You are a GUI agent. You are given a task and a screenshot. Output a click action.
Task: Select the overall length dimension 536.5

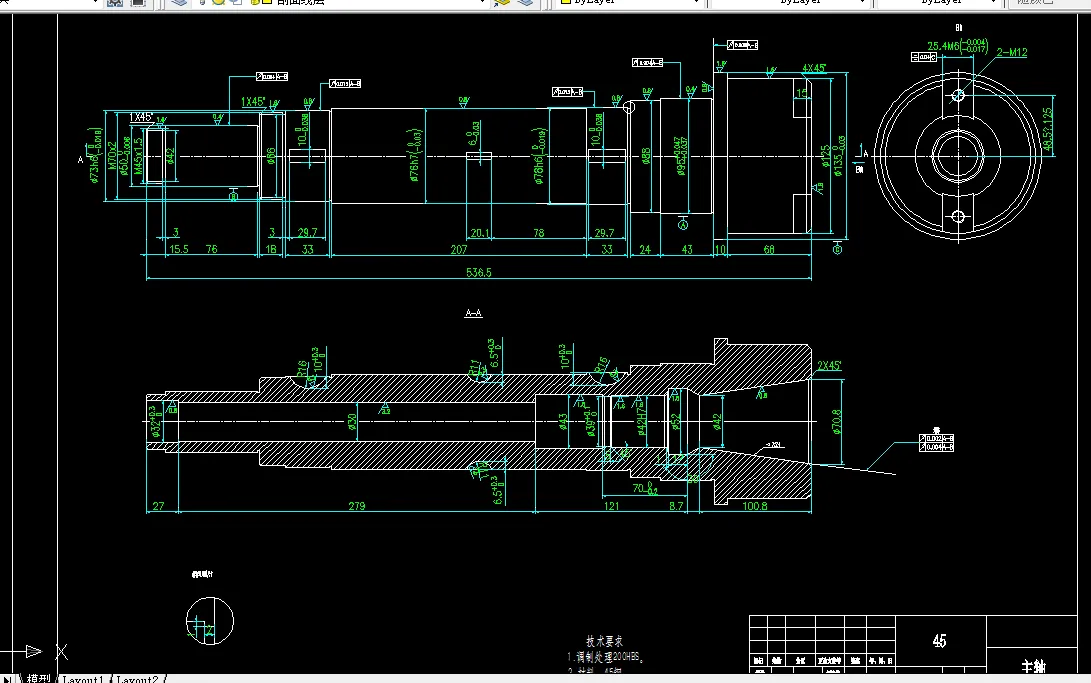(479, 272)
